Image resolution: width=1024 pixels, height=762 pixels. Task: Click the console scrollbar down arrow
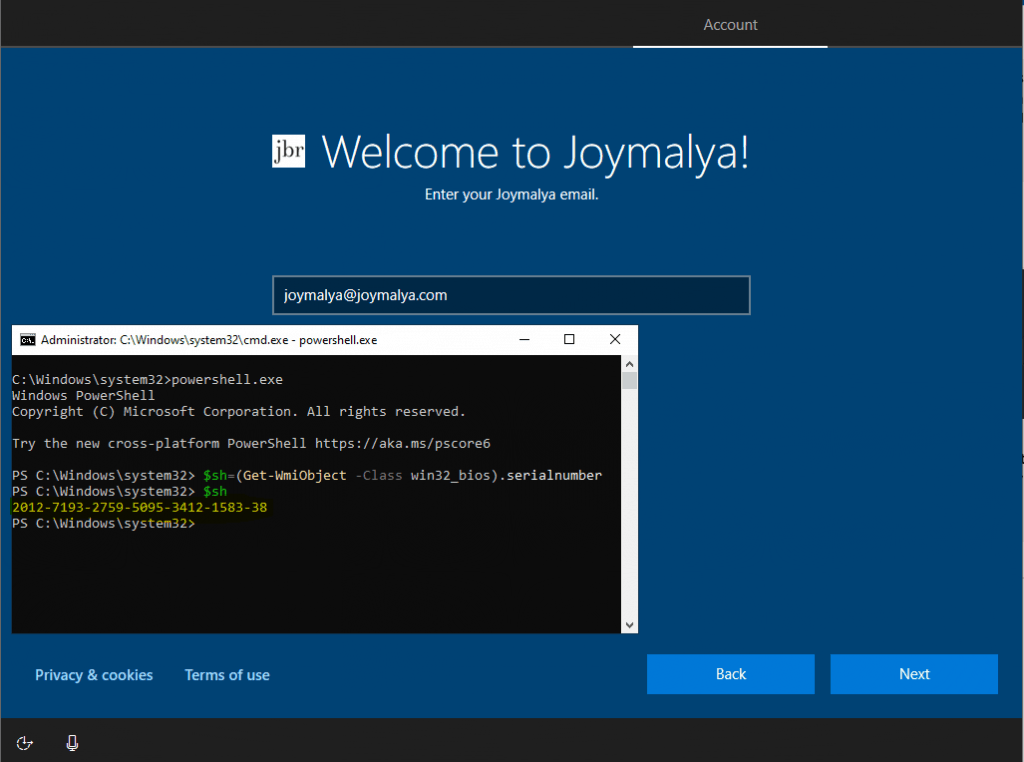pyautogui.click(x=630, y=625)
